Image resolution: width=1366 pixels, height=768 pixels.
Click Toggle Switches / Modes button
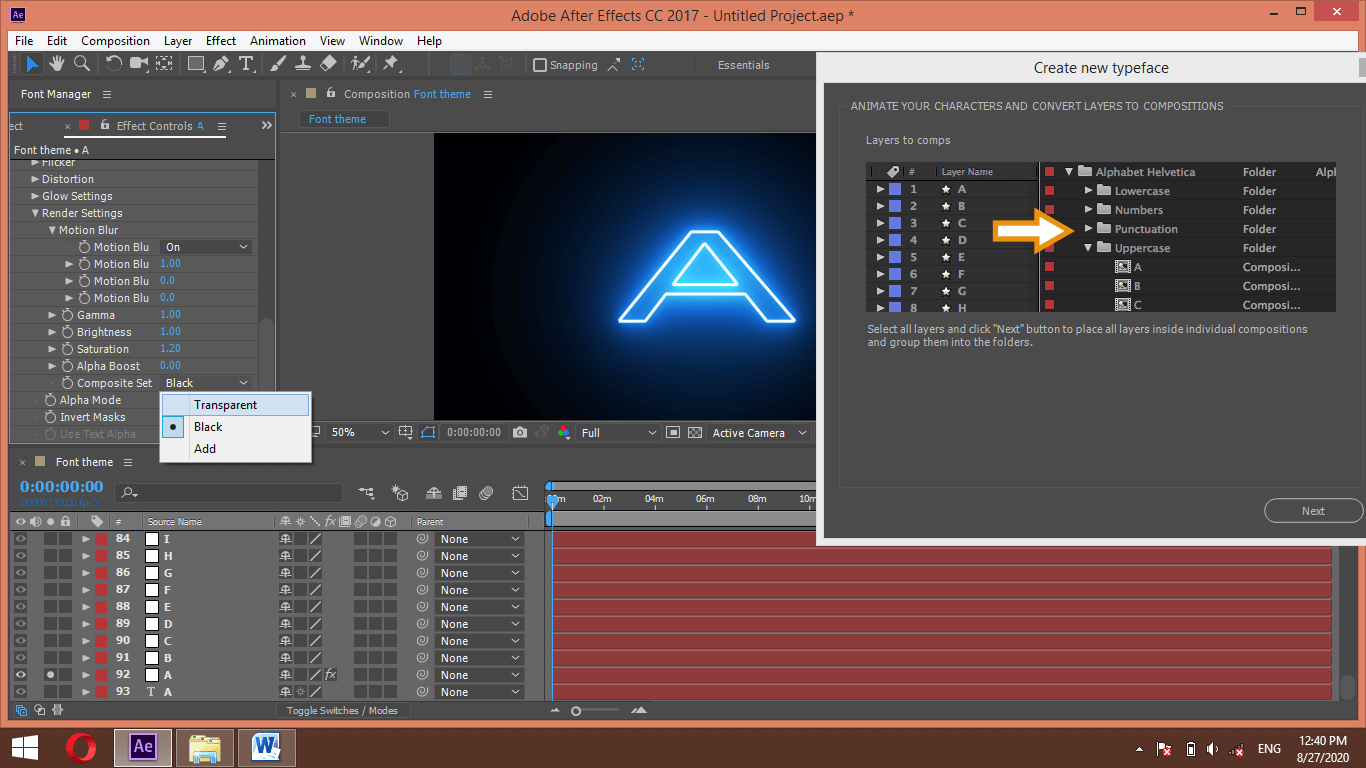coord(342,711)
